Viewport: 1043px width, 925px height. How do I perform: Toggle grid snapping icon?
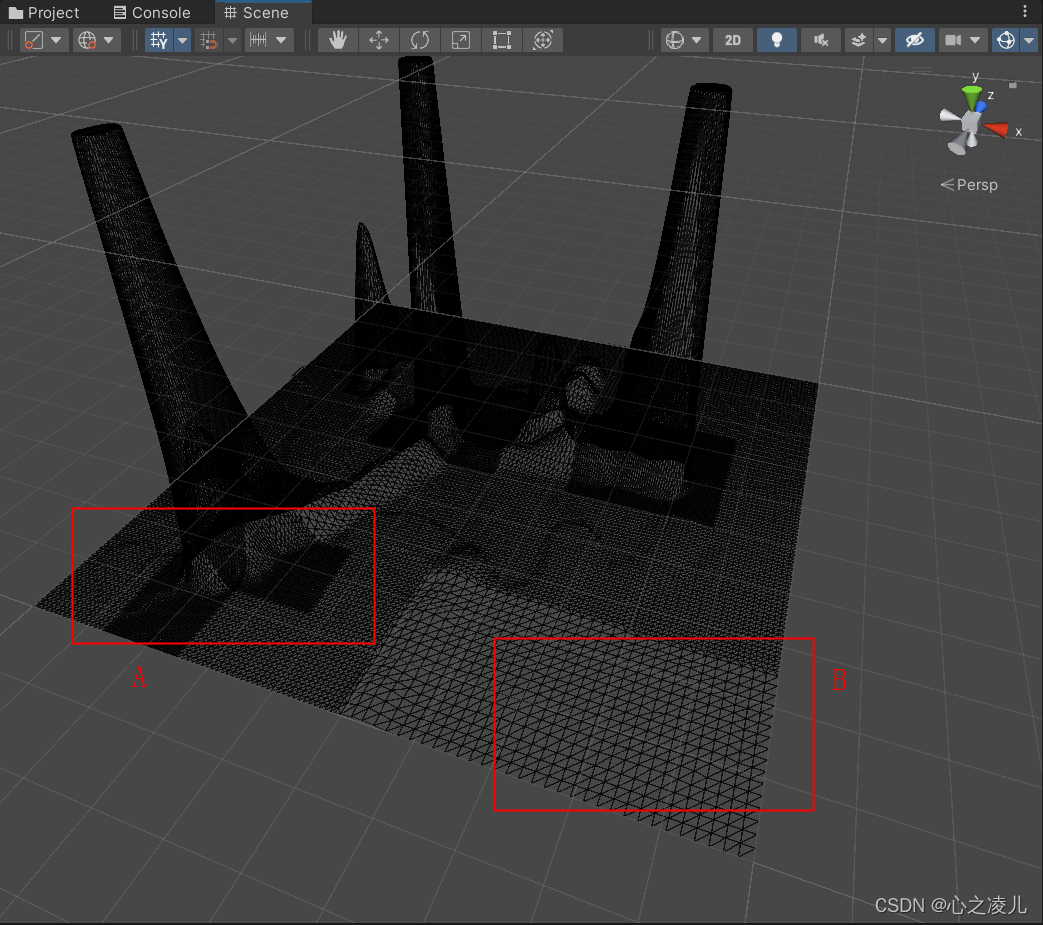pyautogui.click(x=210, y=41)
